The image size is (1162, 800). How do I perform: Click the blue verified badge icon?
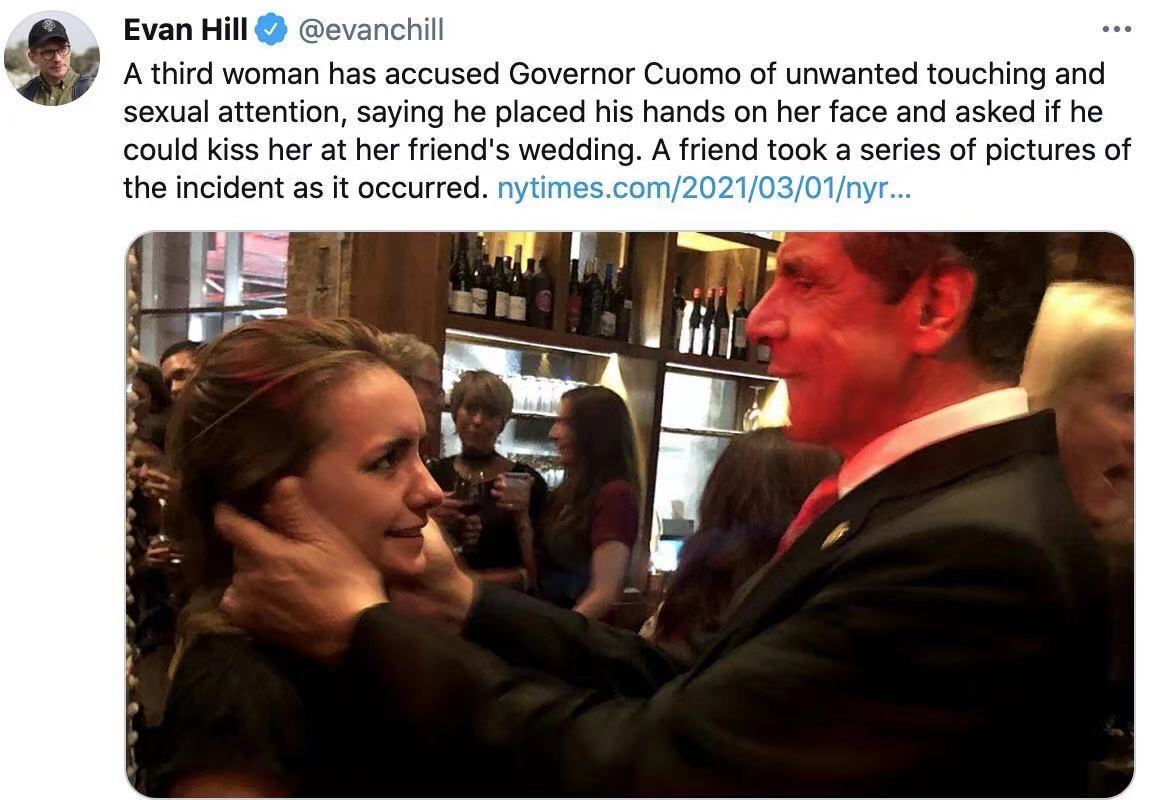tap(271, 30)
